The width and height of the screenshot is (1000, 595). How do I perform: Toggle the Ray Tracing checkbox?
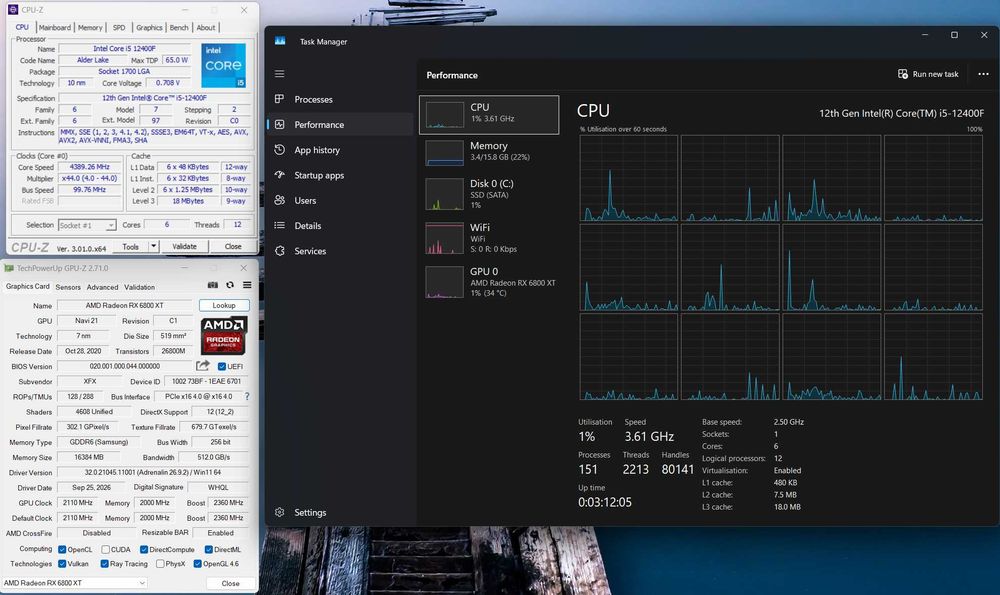point(104,564)
